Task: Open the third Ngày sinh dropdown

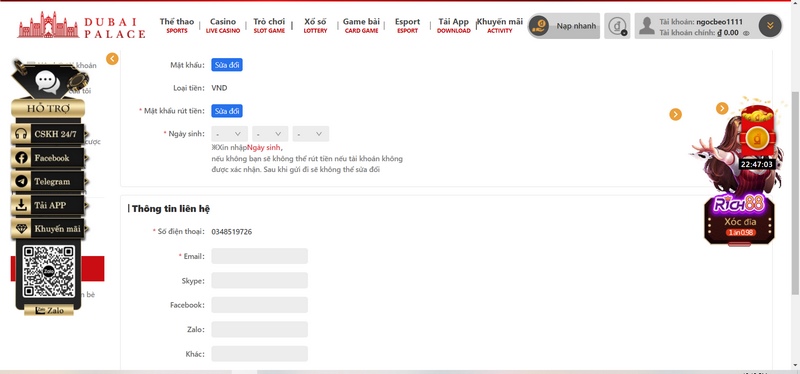Action: [311, 134]
